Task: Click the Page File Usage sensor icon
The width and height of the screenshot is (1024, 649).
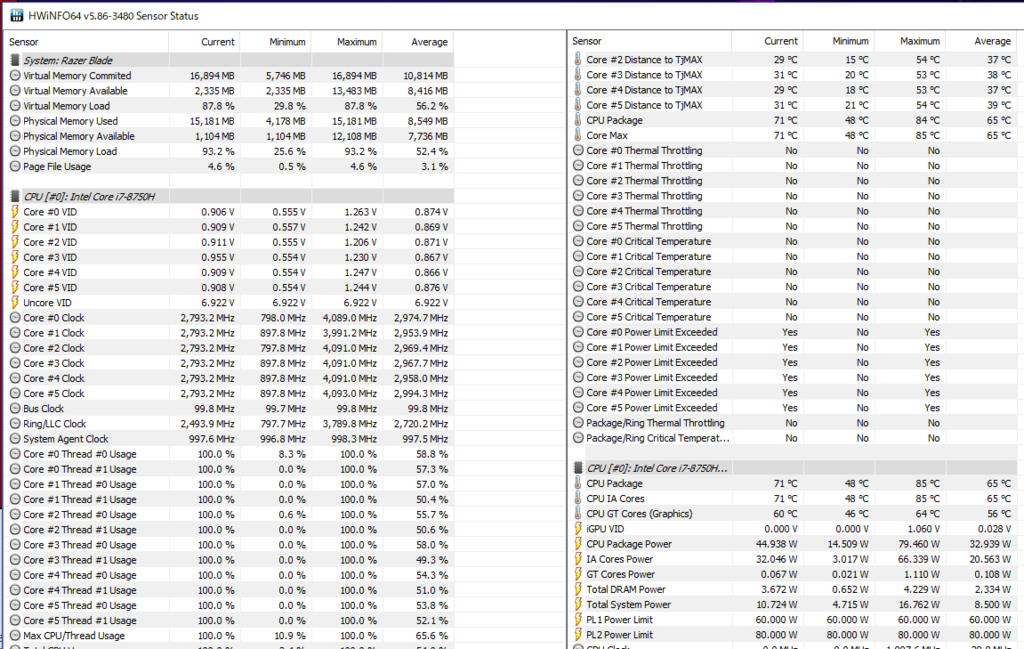Action: point(15,166)
